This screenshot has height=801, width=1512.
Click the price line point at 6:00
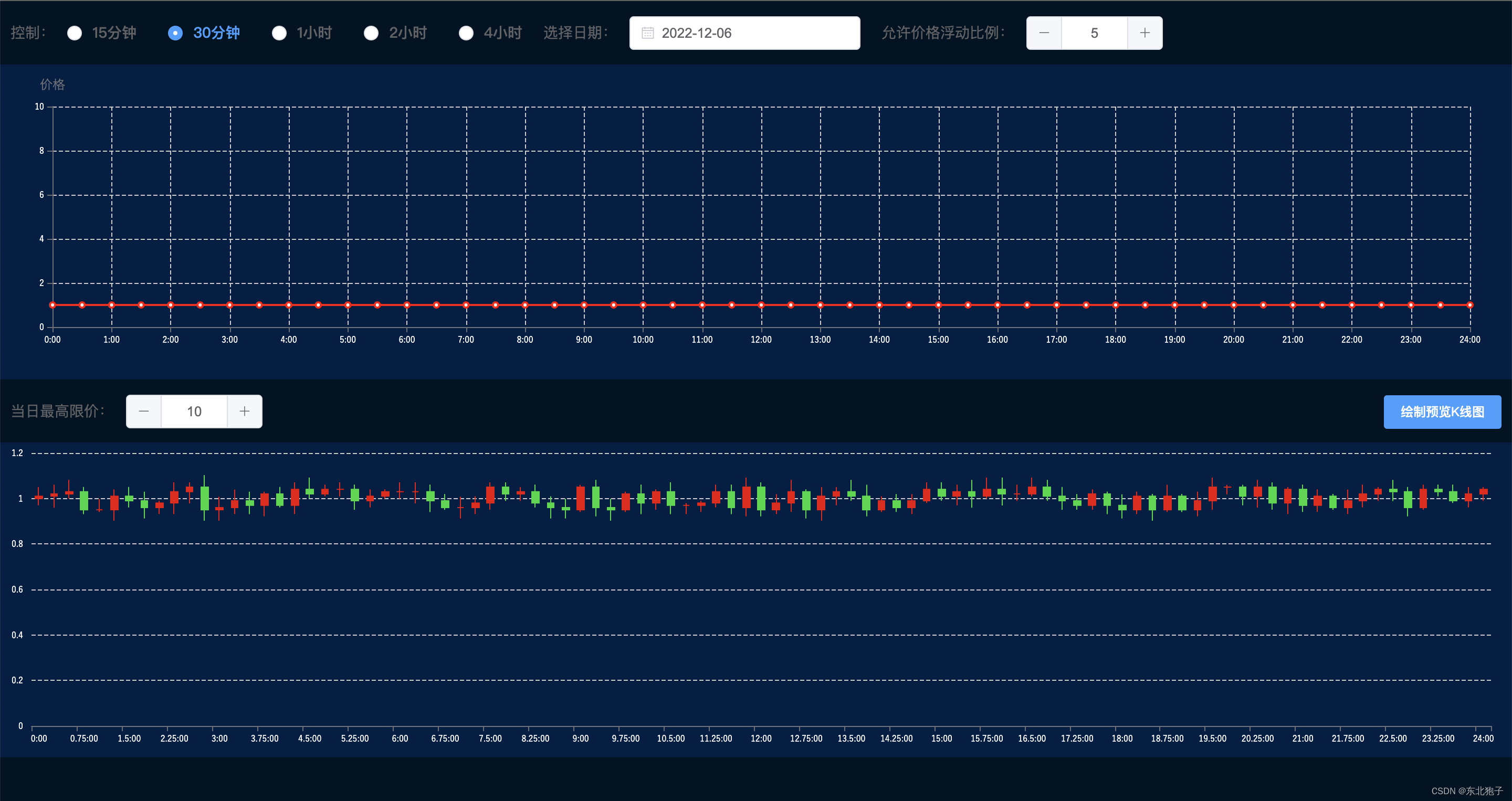tap(407, 305)
